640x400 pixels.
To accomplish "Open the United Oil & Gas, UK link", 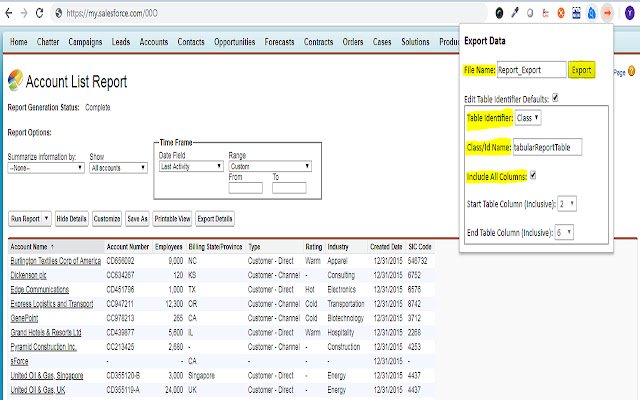I will point(38,390).
